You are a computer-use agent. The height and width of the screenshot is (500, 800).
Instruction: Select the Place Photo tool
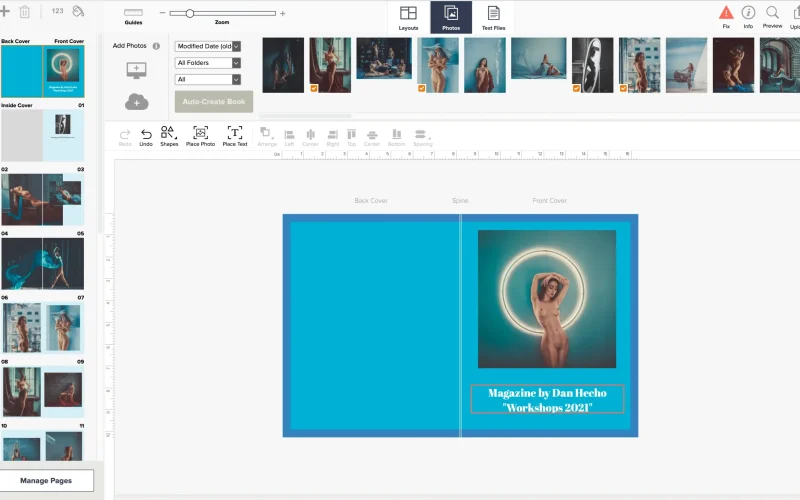(201, 133)
